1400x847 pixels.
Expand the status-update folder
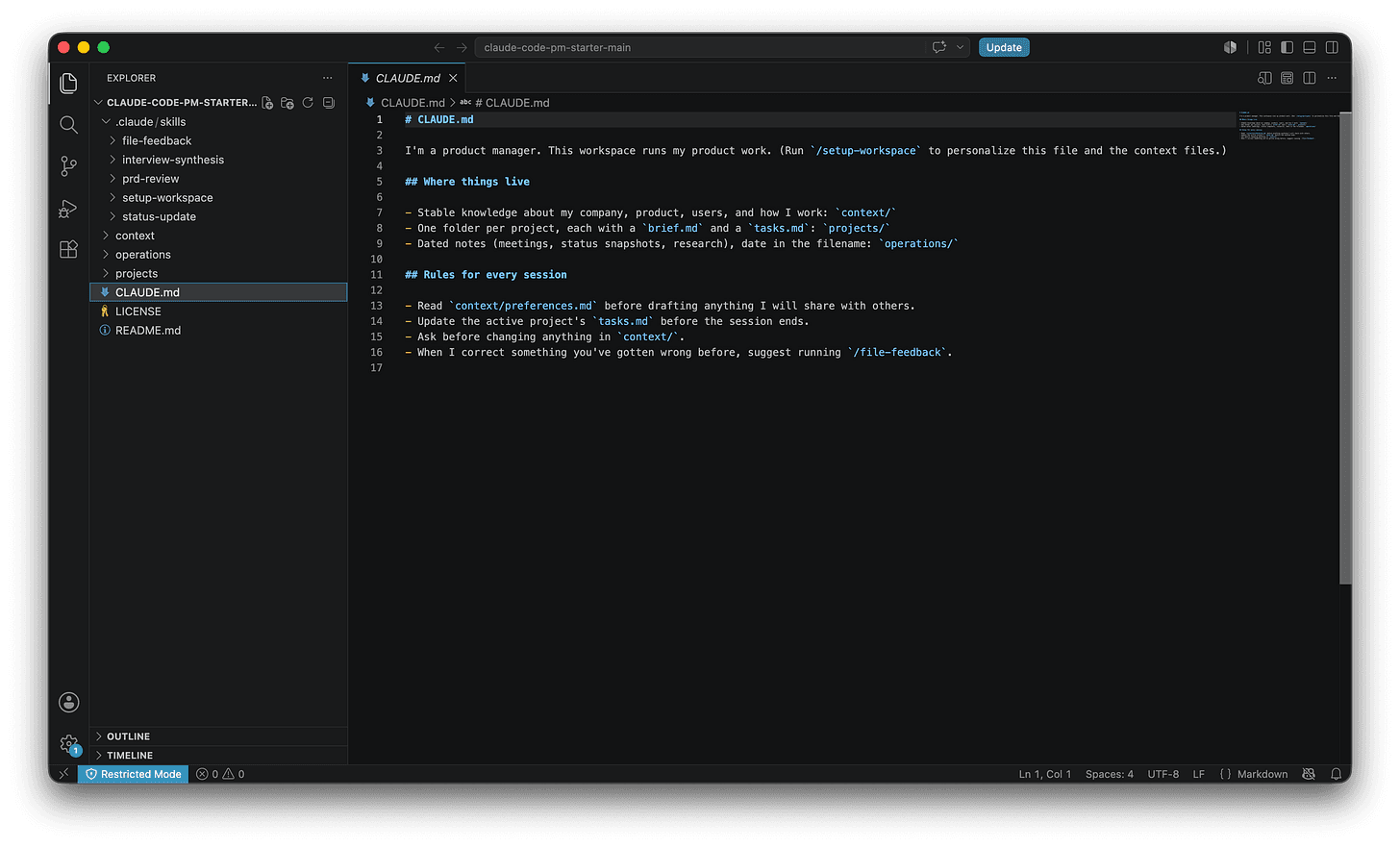coord(218,217)
